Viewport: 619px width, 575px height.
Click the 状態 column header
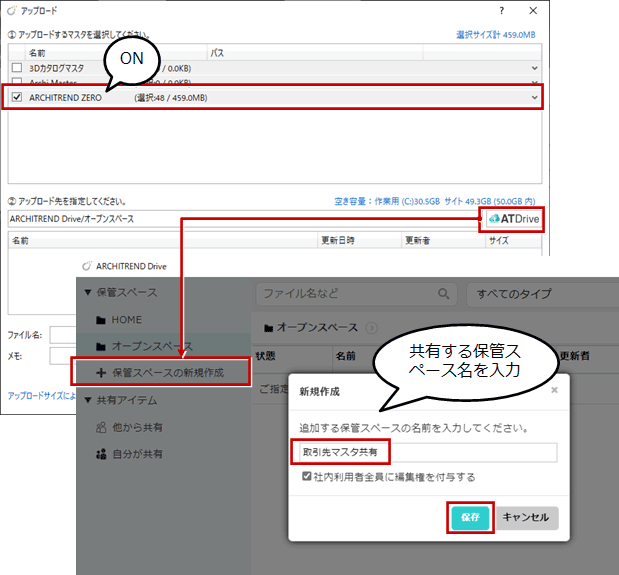[265, 356]
